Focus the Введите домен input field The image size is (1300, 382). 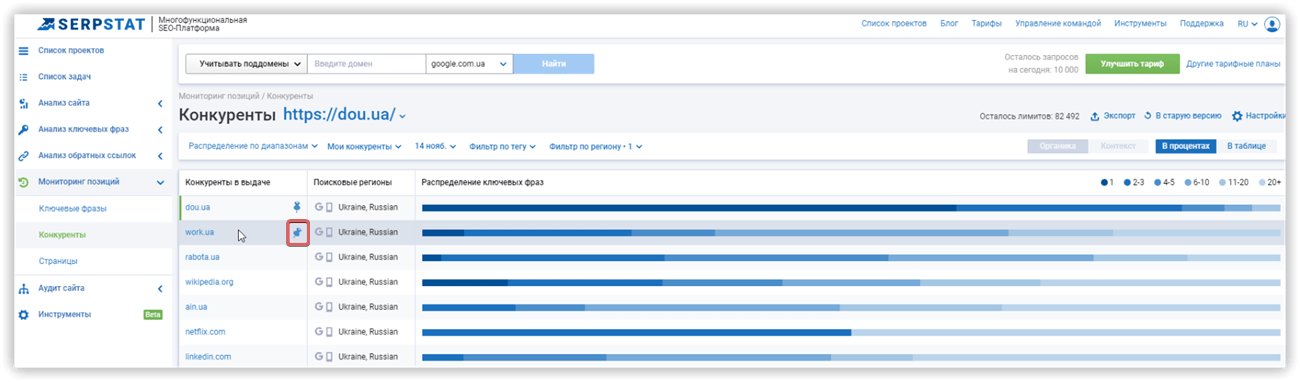tap(367, 64)
